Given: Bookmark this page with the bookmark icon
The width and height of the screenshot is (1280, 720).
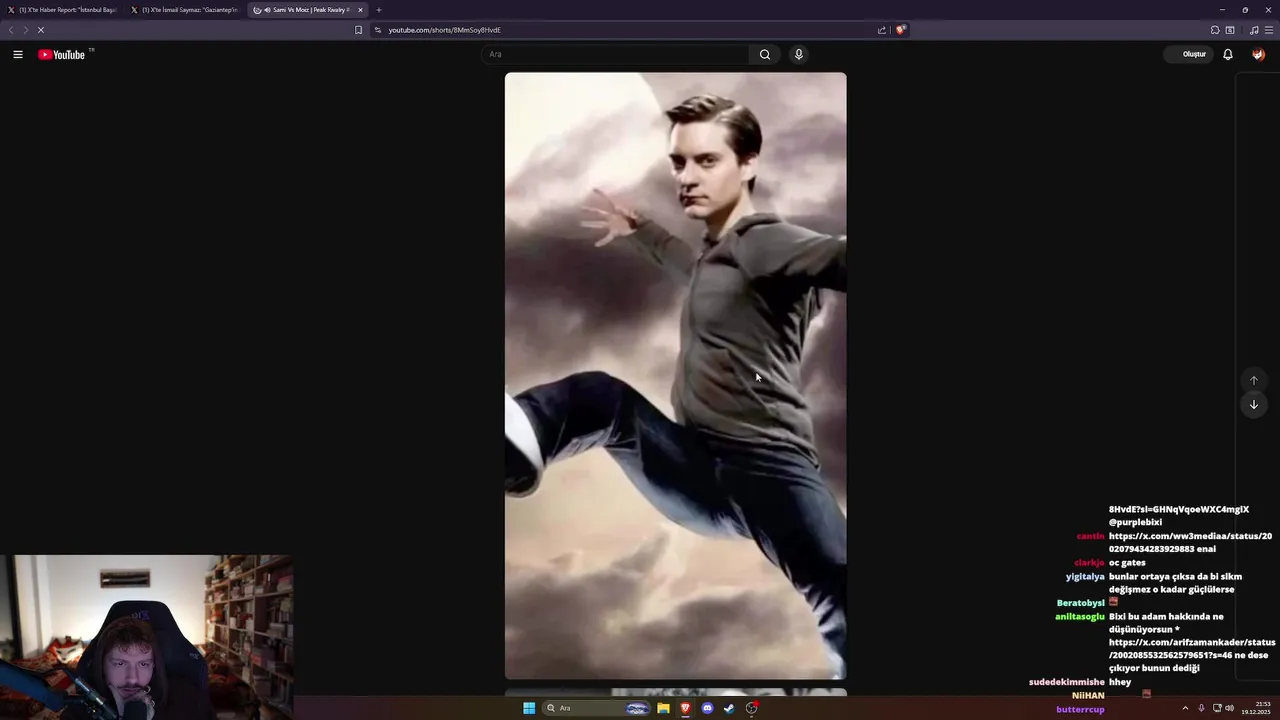Looking at the screenshot, I should [x=358, y=30].
